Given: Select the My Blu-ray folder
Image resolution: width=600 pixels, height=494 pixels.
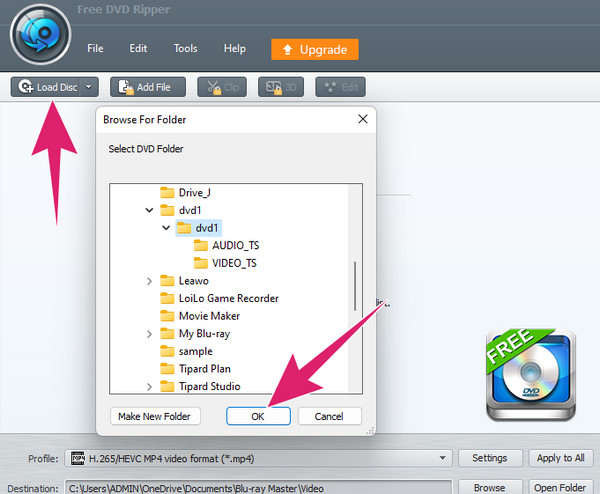Looking at the screenshot, I should [x=195, y=334].
